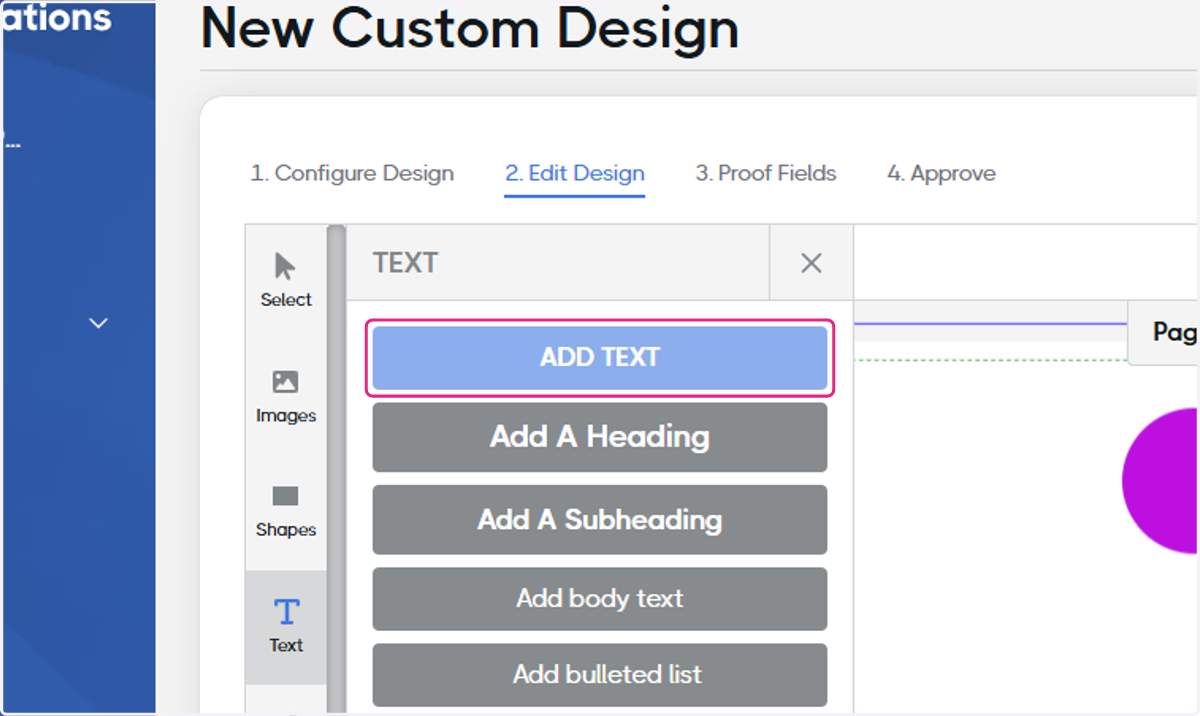
Task: Click the Add bulleted list button
Action: (x=600, y=675)
